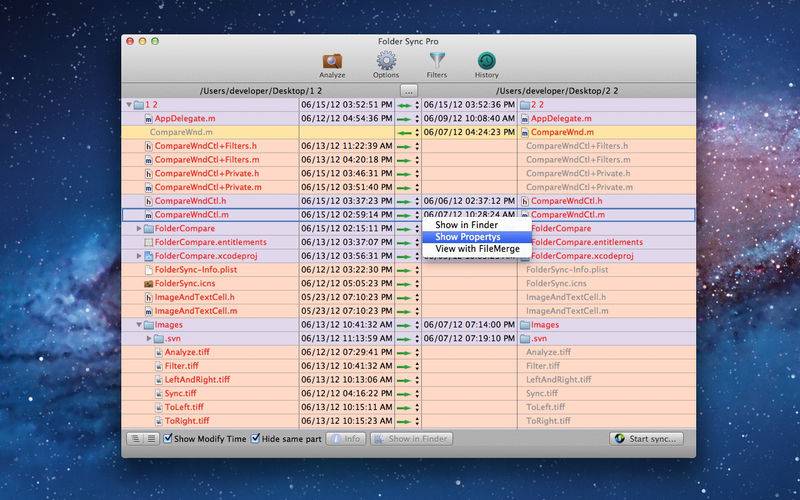Click the folder icon of right 2 2 root
This screenshot has height=500, width=800.
coord(524,105)
